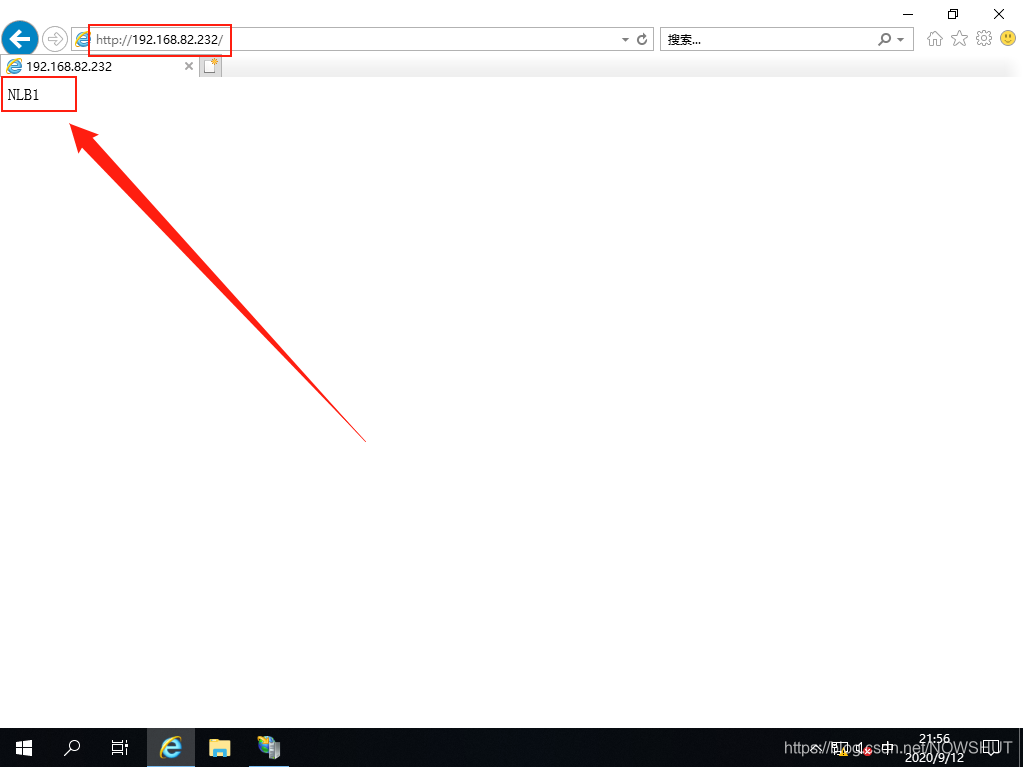Open File Explorer from the taskbar

(x=219, y=747)
